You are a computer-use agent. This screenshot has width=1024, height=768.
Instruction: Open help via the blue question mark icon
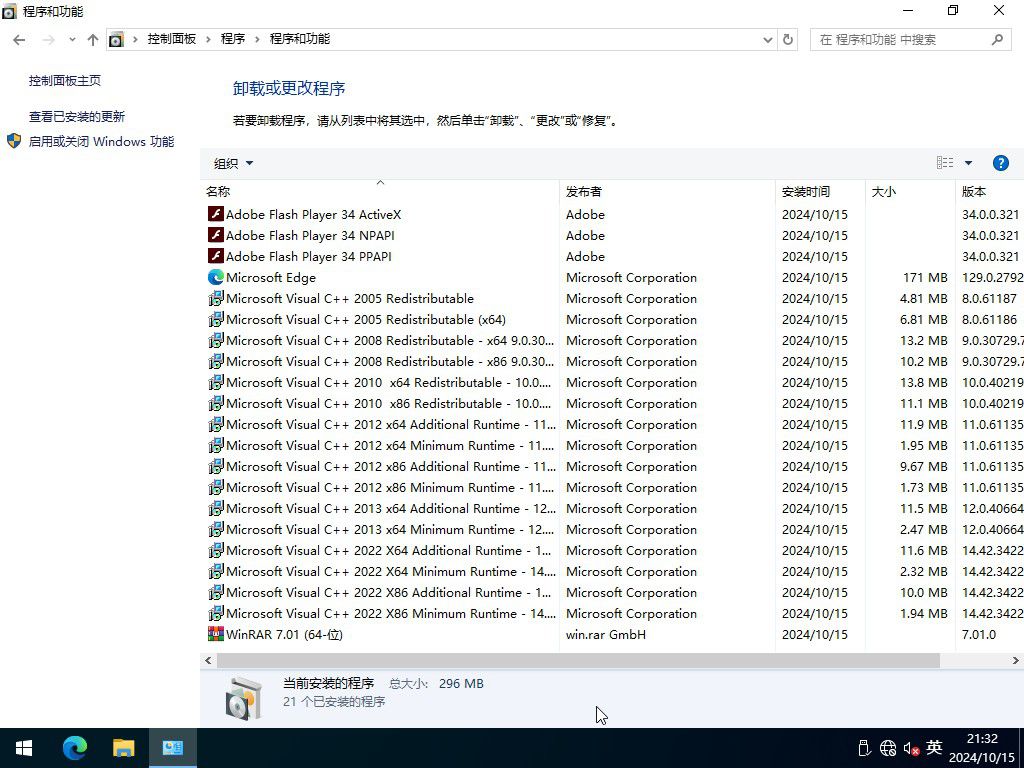1001,162
